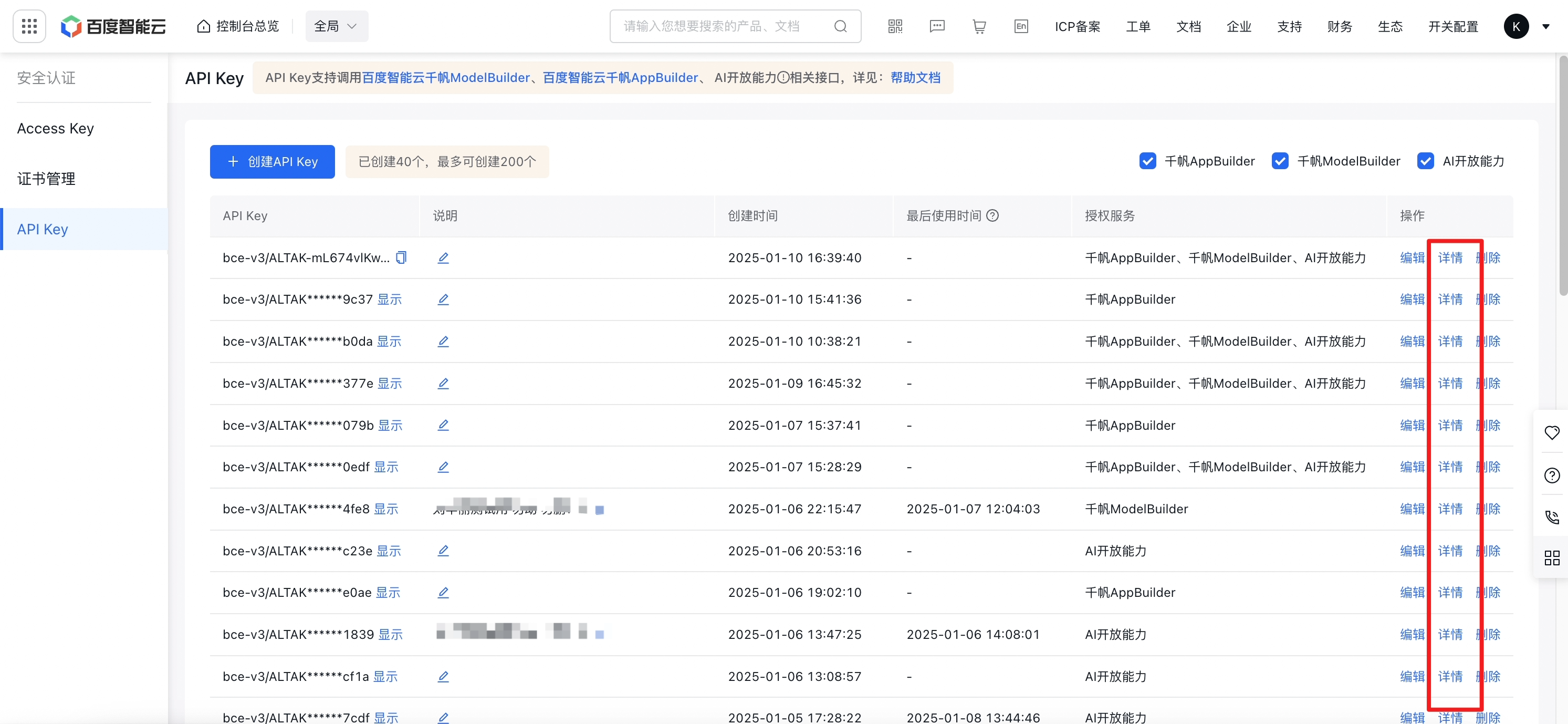Edit description of key ending 0edf
Image resolution: width=1568 pixels, height=724 pixels.
(443, 467)
